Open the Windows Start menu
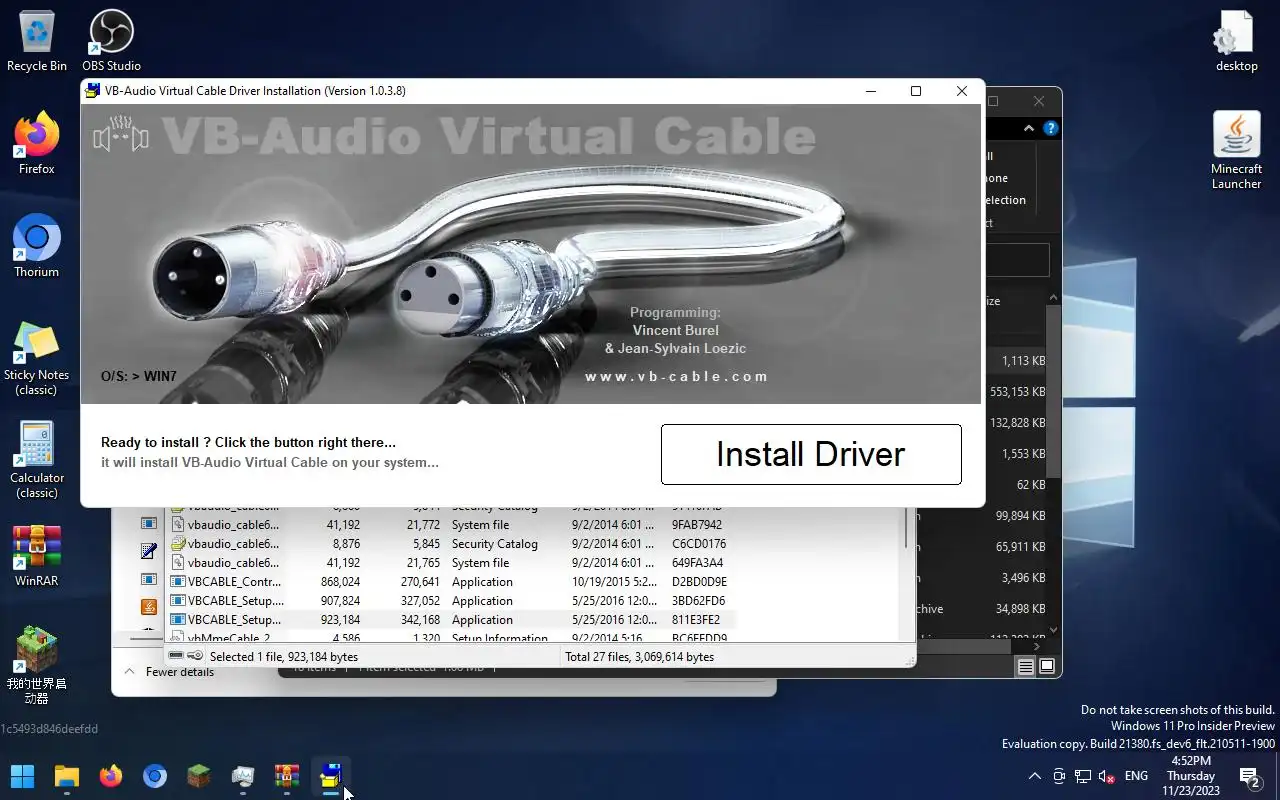The width and height of the screenshot is (1280, 800). point(22,776)
